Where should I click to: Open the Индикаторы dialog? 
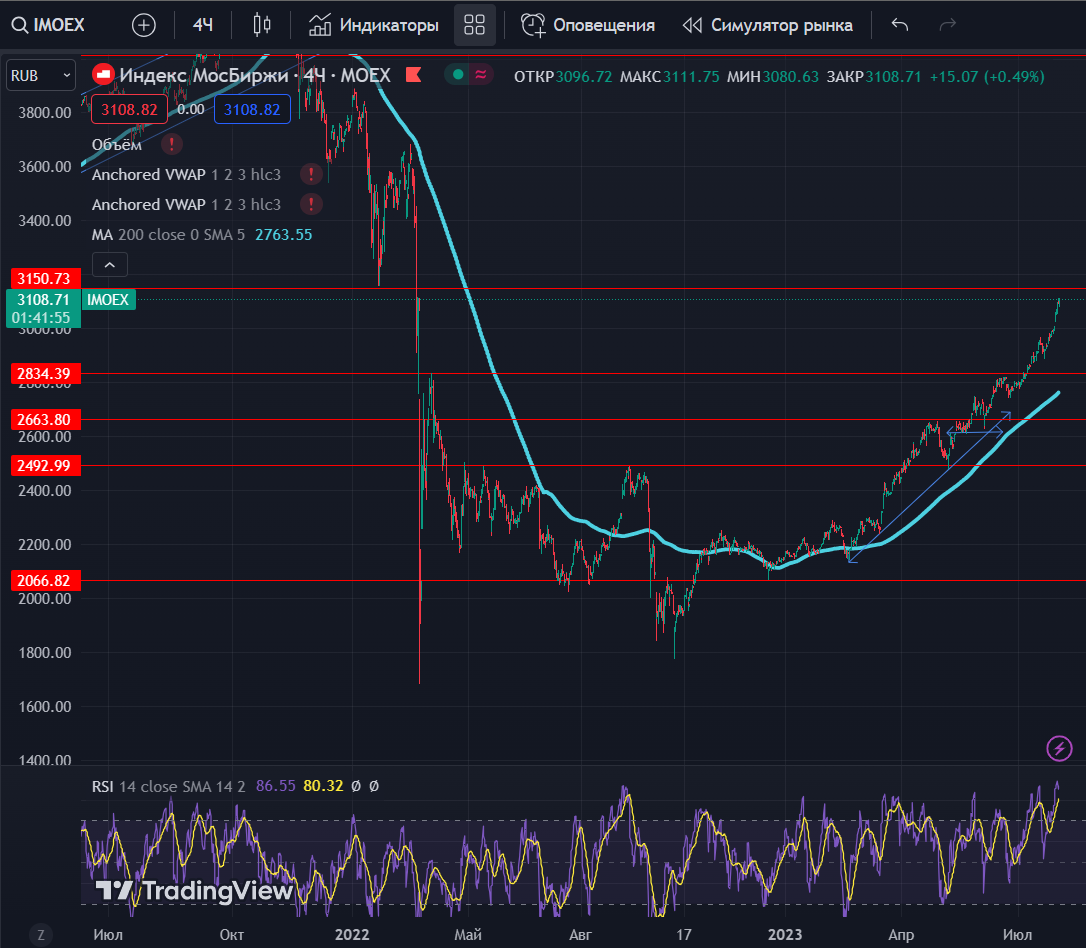coord(374,26)
